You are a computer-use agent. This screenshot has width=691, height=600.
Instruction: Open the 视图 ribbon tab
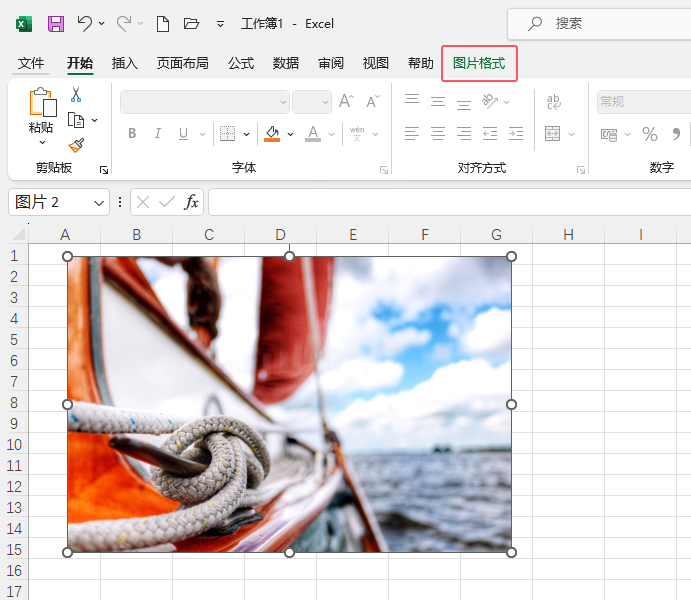(375, 63)
